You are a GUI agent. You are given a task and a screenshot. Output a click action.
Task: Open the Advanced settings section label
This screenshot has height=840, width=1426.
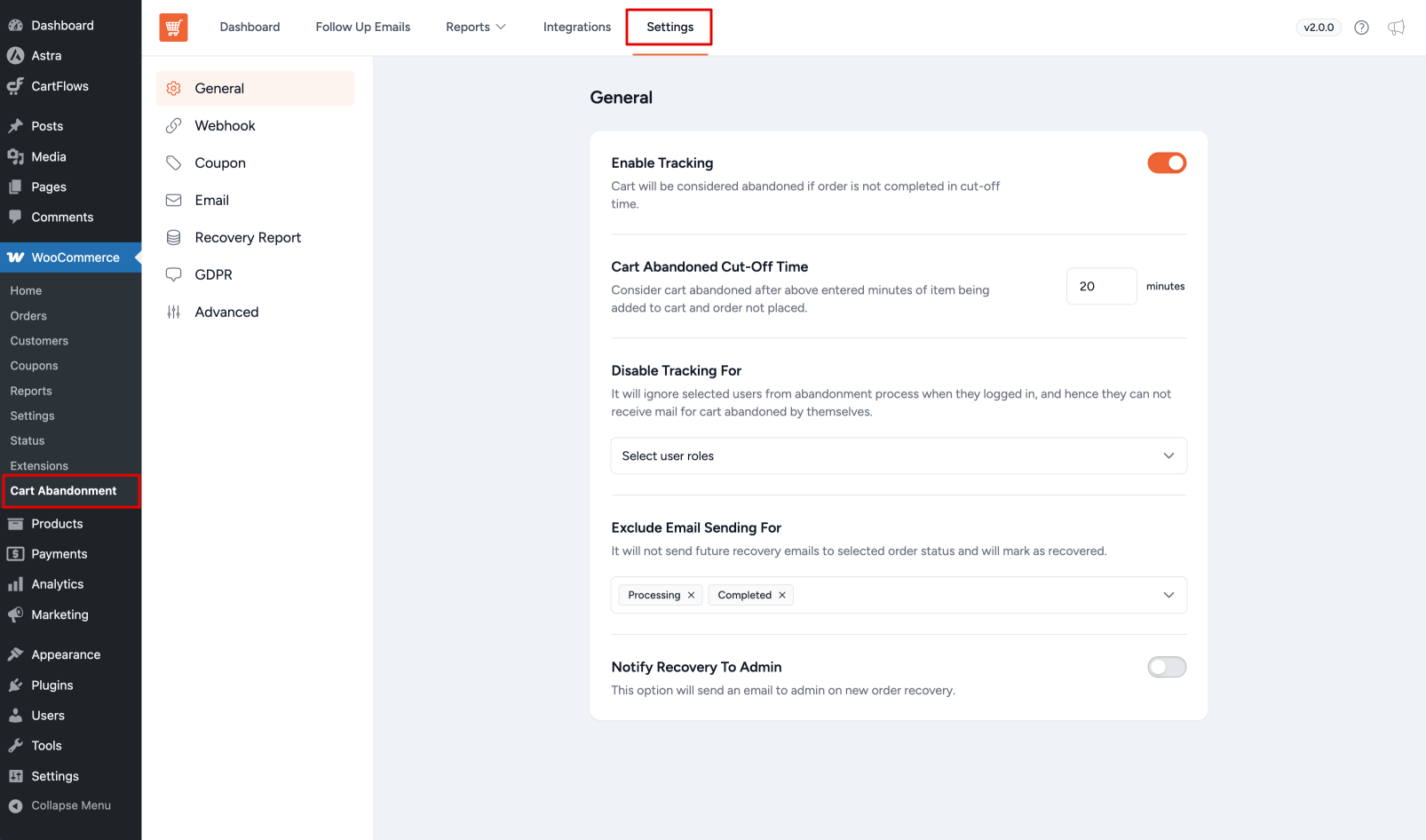point(226,313)
